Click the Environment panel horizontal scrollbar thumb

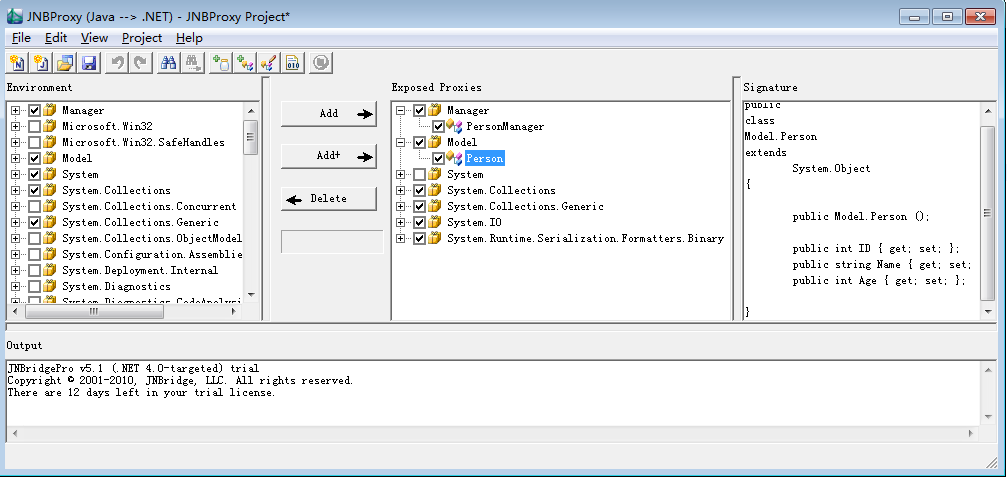point(88,311)
